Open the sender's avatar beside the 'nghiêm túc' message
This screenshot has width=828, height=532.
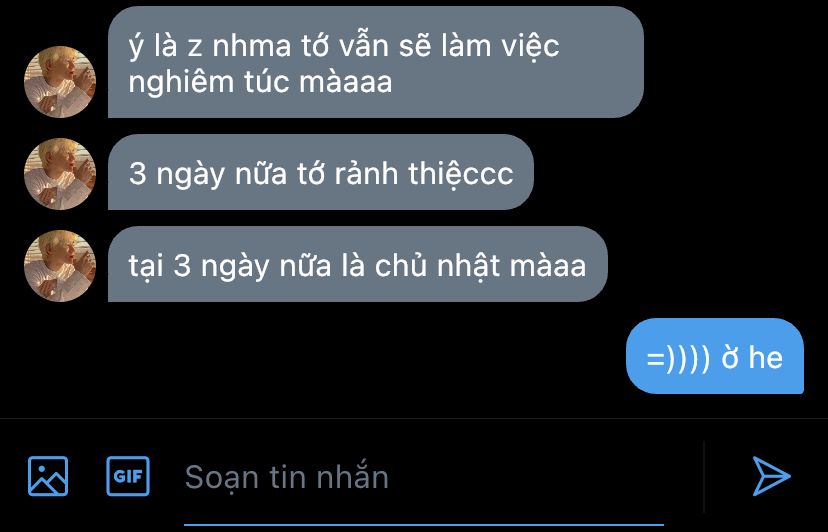(60, 81)
